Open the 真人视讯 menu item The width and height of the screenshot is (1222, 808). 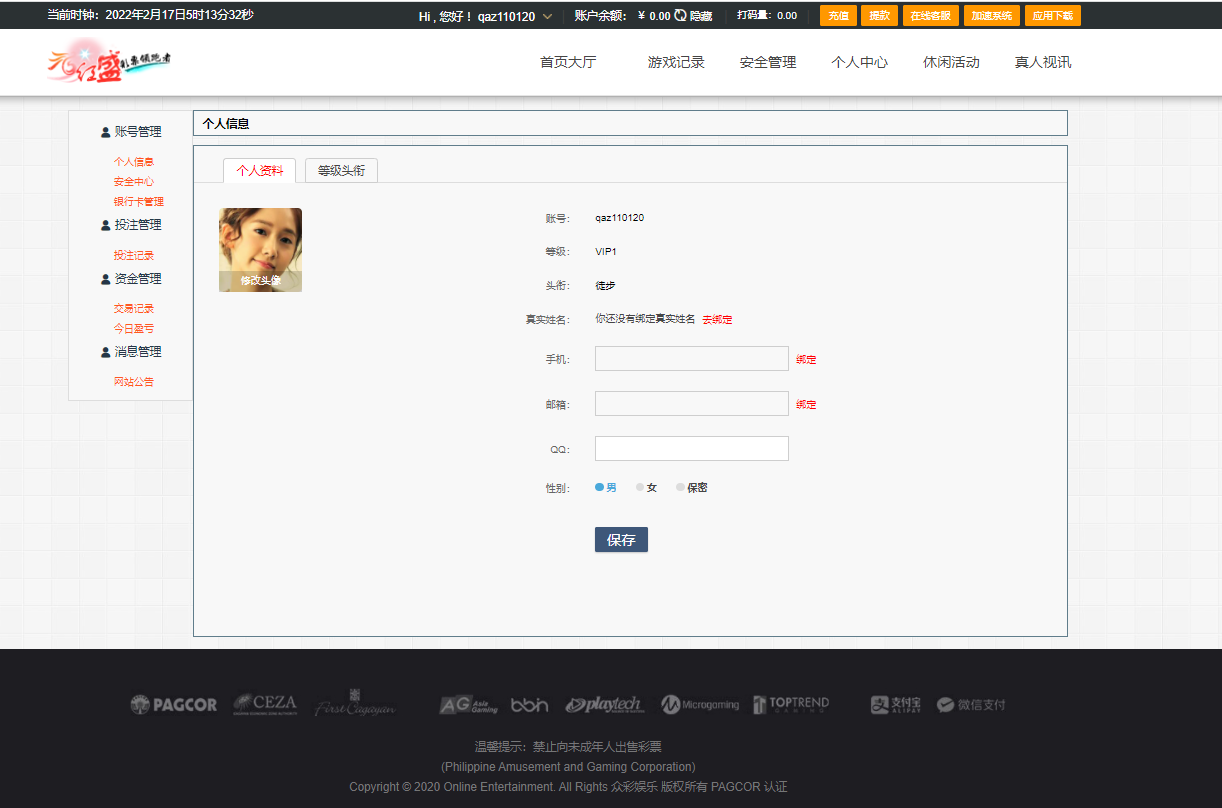click(x=1043, y=62)
